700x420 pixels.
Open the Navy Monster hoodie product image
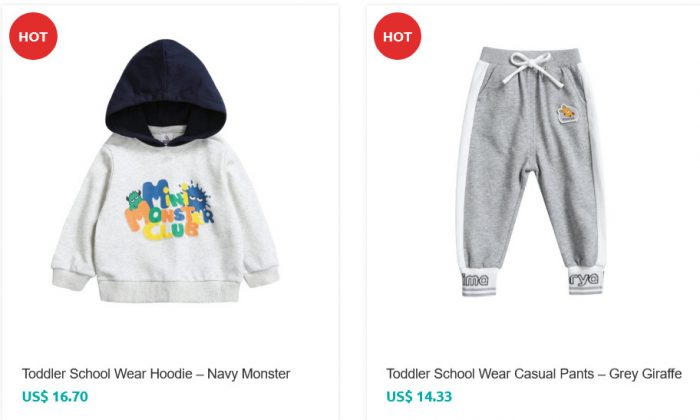[166, 171]
